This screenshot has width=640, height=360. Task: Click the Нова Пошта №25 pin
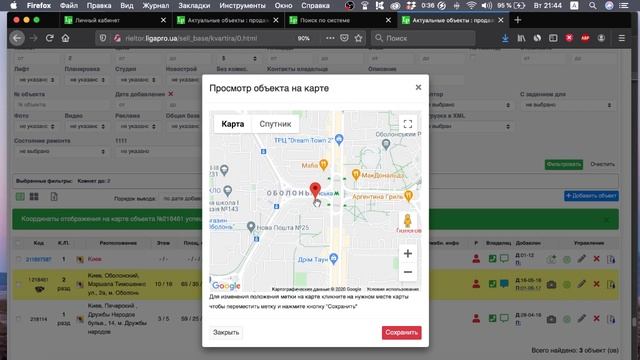251,227
